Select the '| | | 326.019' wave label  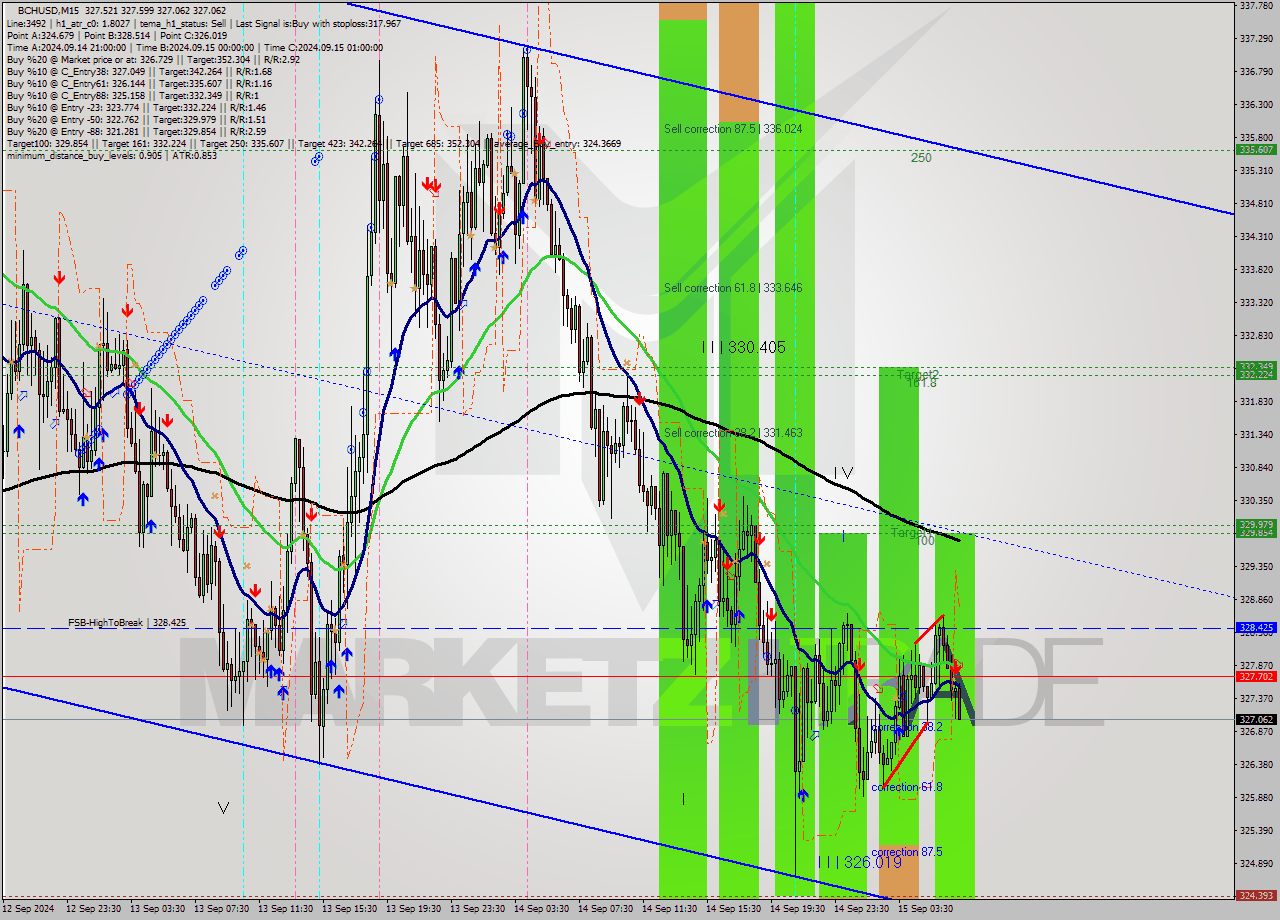pos(860,862)
